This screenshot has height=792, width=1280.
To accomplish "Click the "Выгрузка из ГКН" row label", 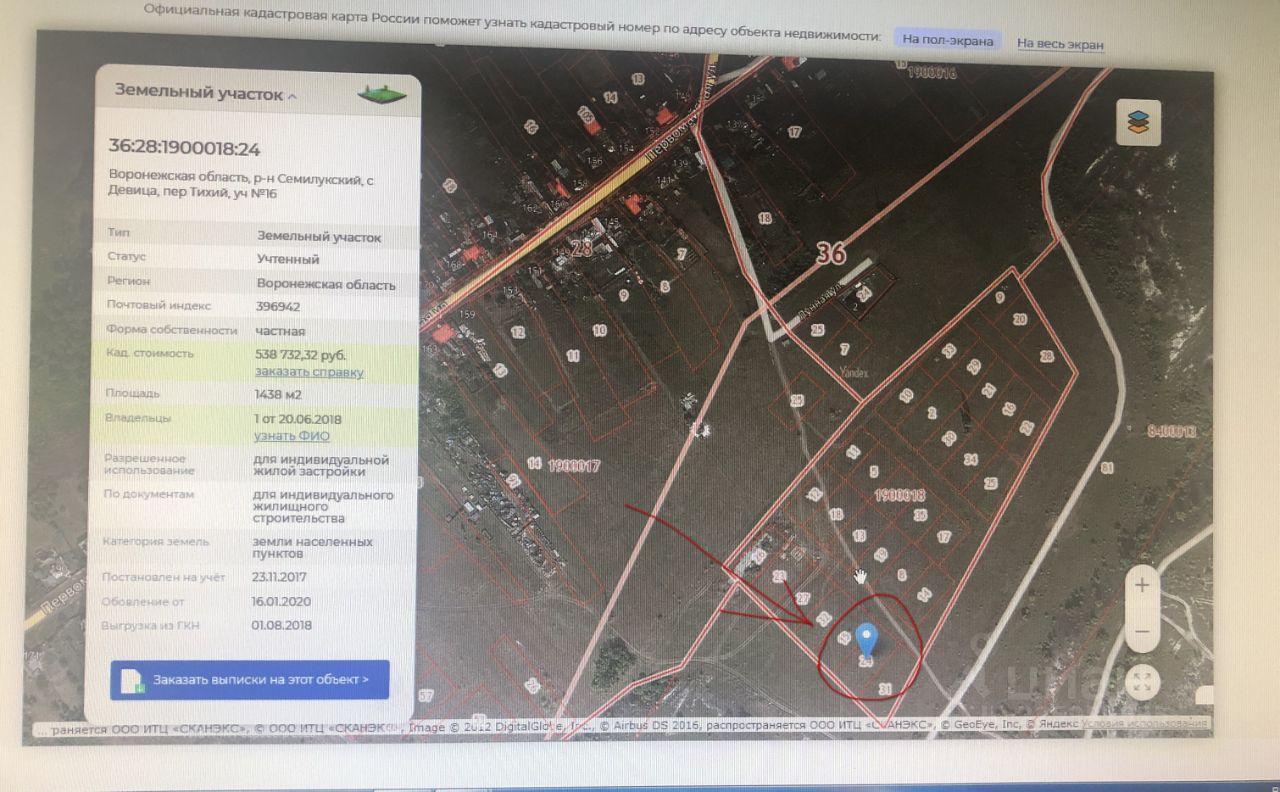I will pos(150,625).
